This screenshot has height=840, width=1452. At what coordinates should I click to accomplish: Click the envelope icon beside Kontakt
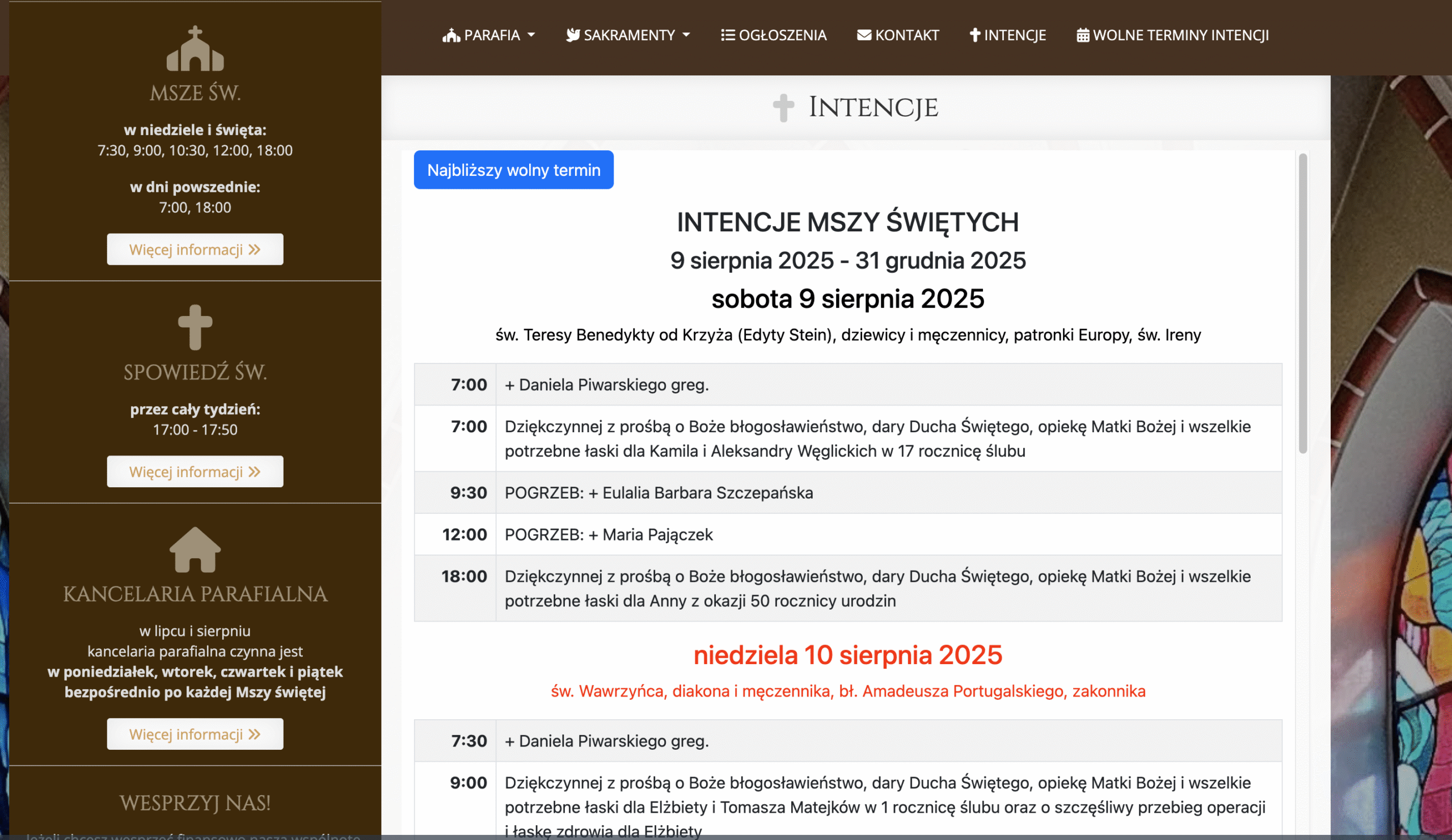point(864,35)
